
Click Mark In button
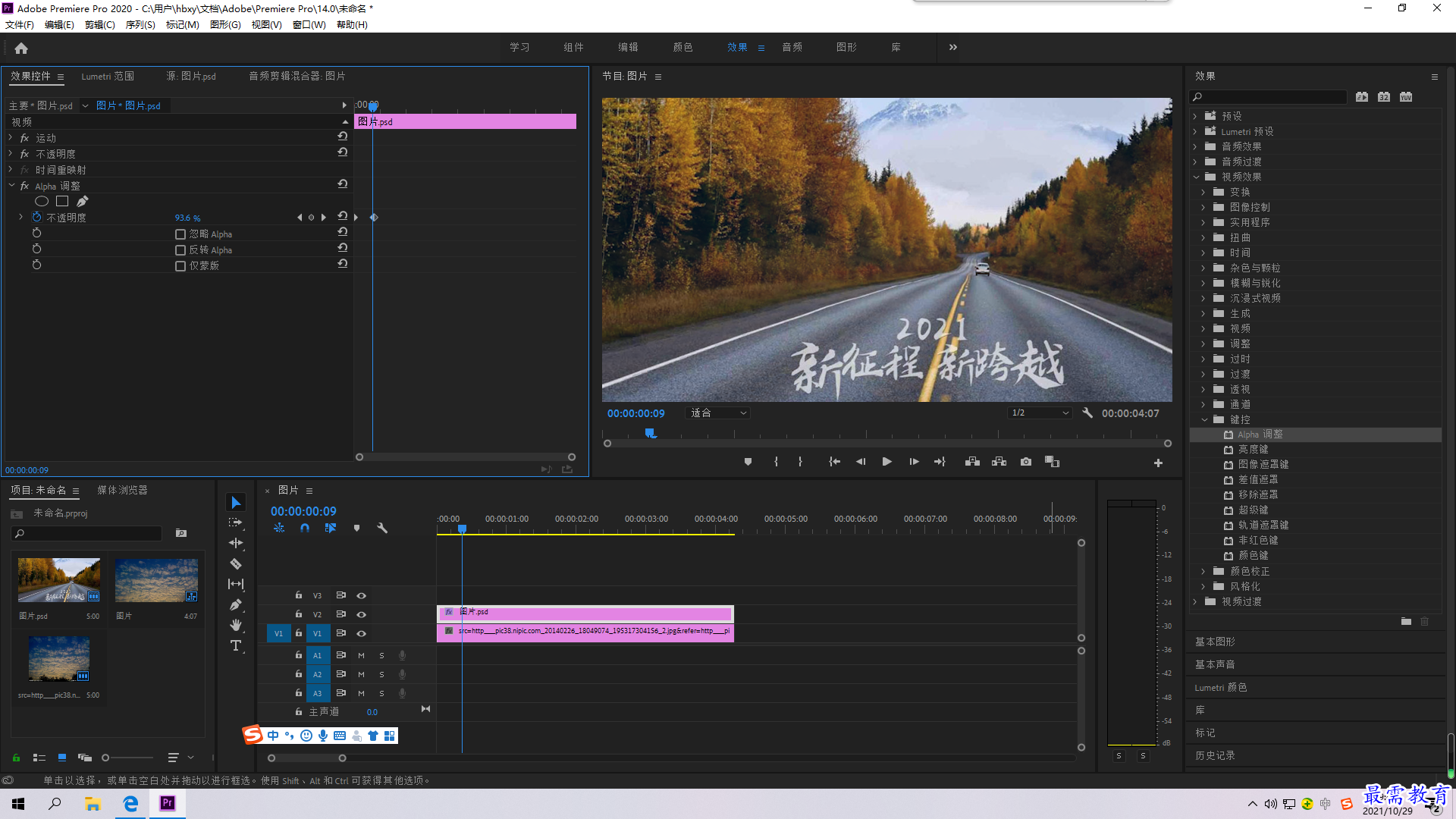tap(776, 462)
